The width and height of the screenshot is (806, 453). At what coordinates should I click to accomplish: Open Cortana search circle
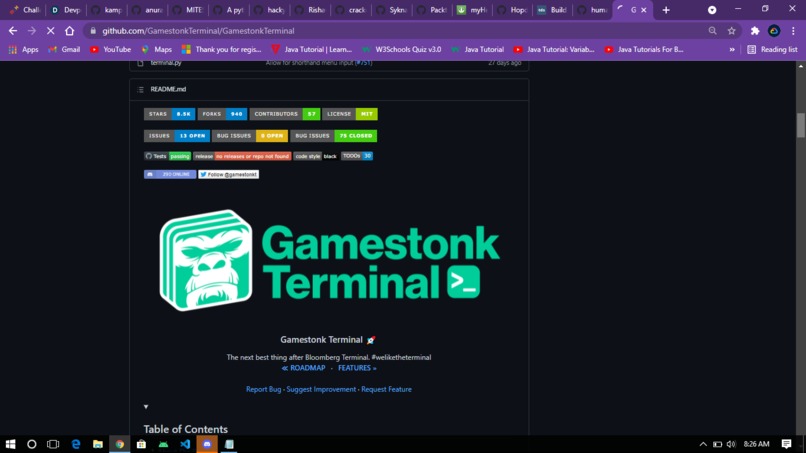(x=32, y=444)
